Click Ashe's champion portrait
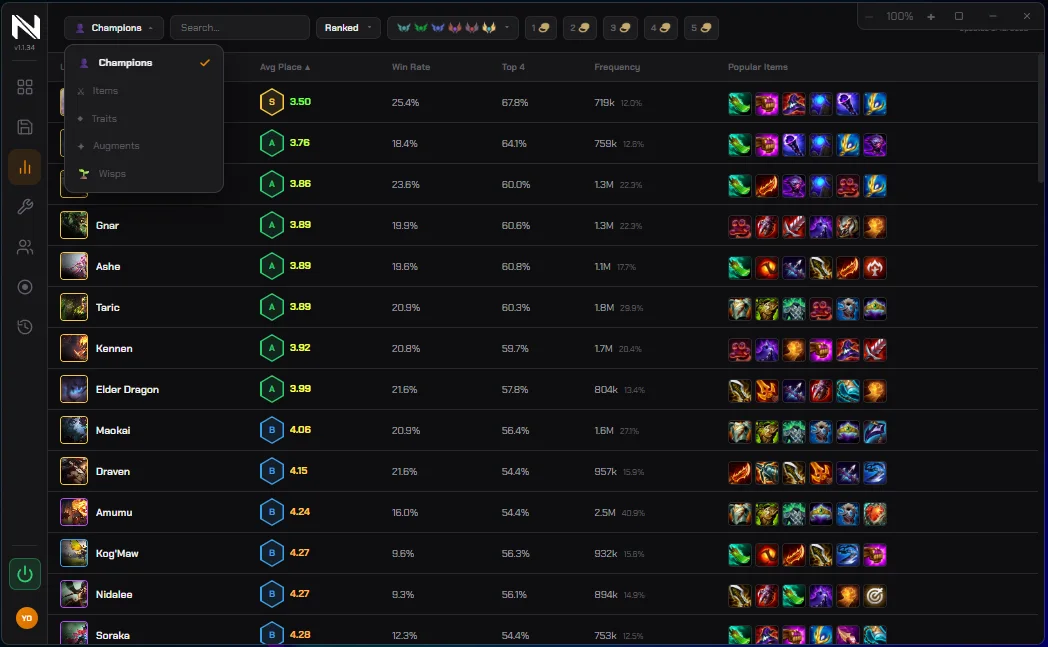The image size is (1048, 647). pyautogui.click(x=74, y=266)
